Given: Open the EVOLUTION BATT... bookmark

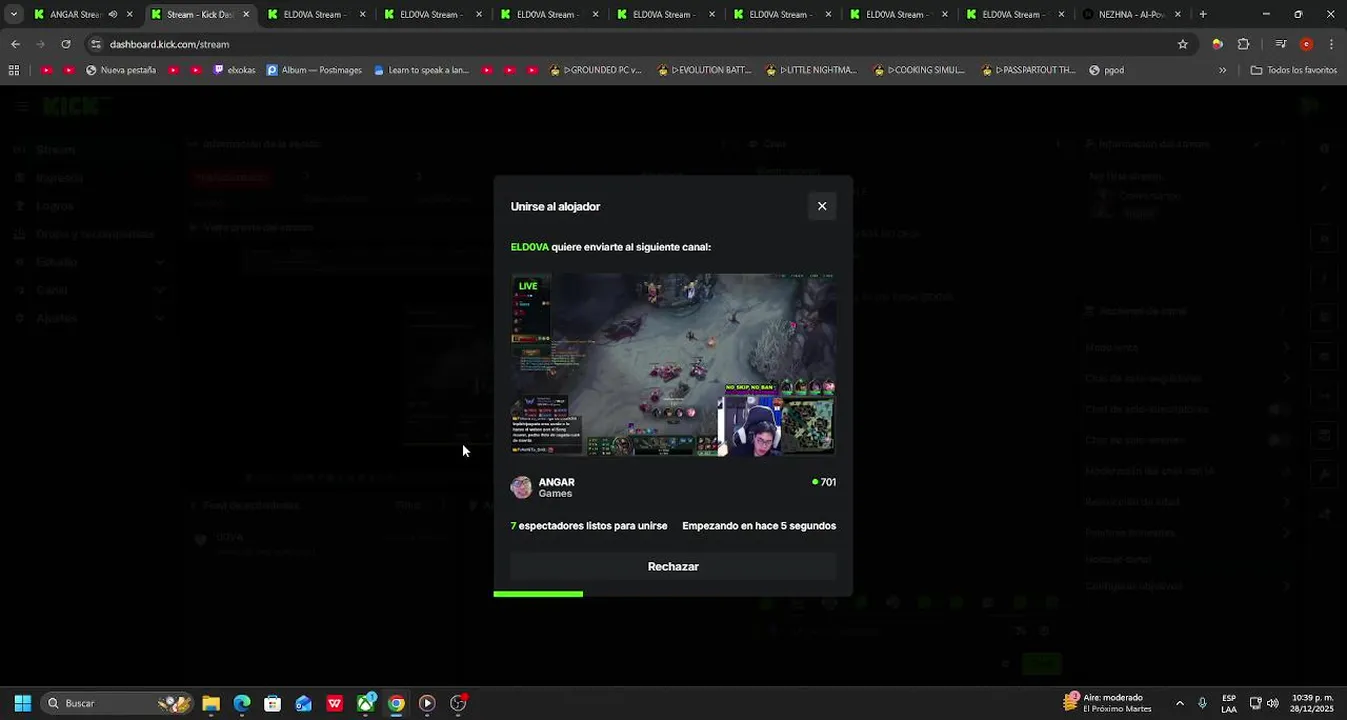Looking at the screenshot, I should pyautogui.click(x=704, y=70).
